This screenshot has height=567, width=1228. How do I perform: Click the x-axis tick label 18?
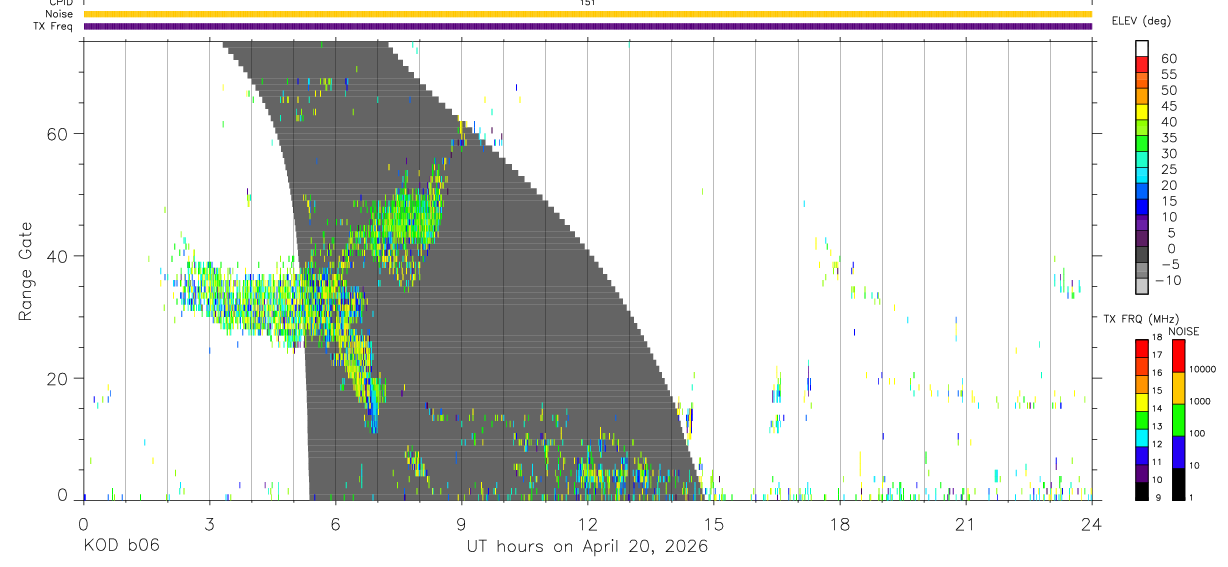coord(839,523)
